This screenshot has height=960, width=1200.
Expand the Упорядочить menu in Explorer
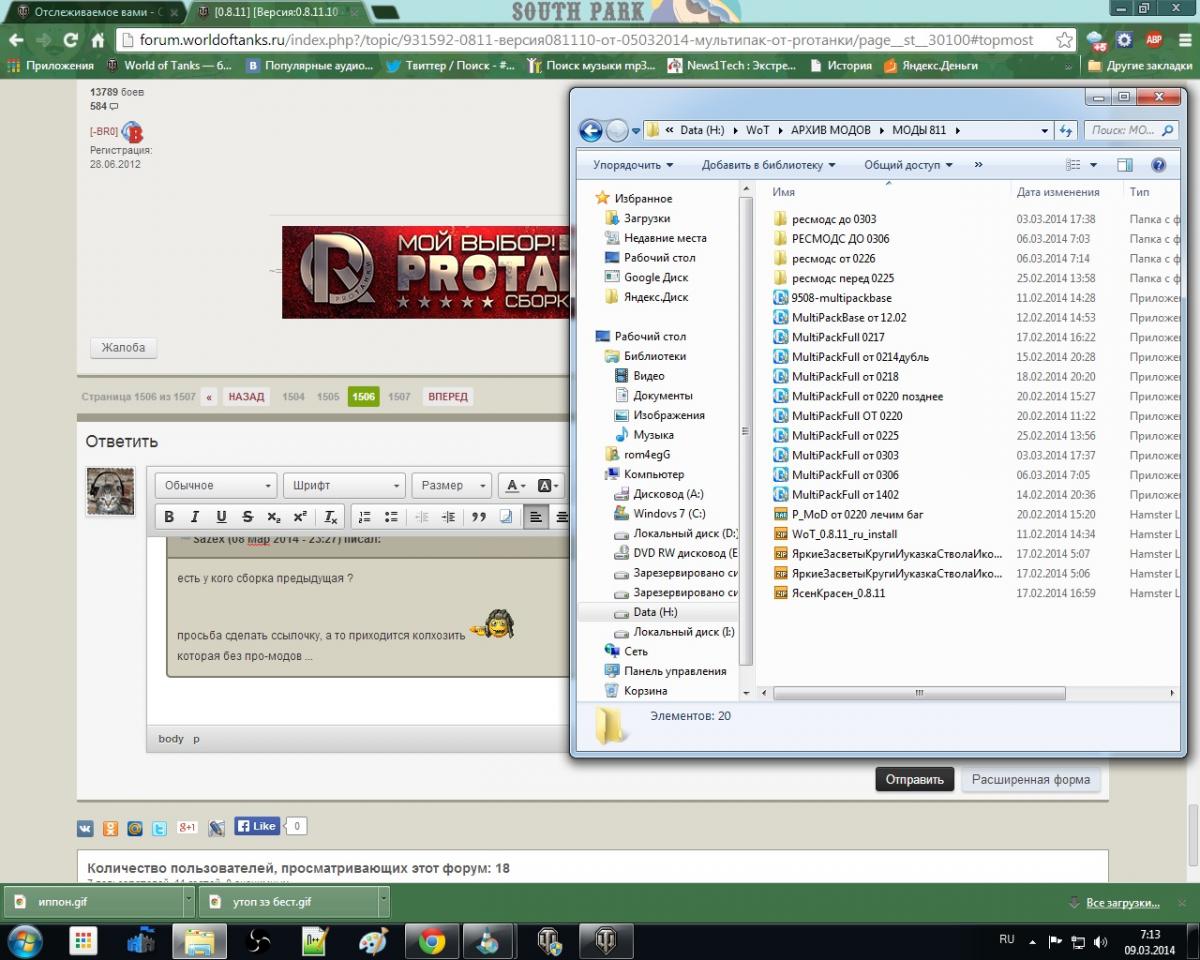pos(632,165)
